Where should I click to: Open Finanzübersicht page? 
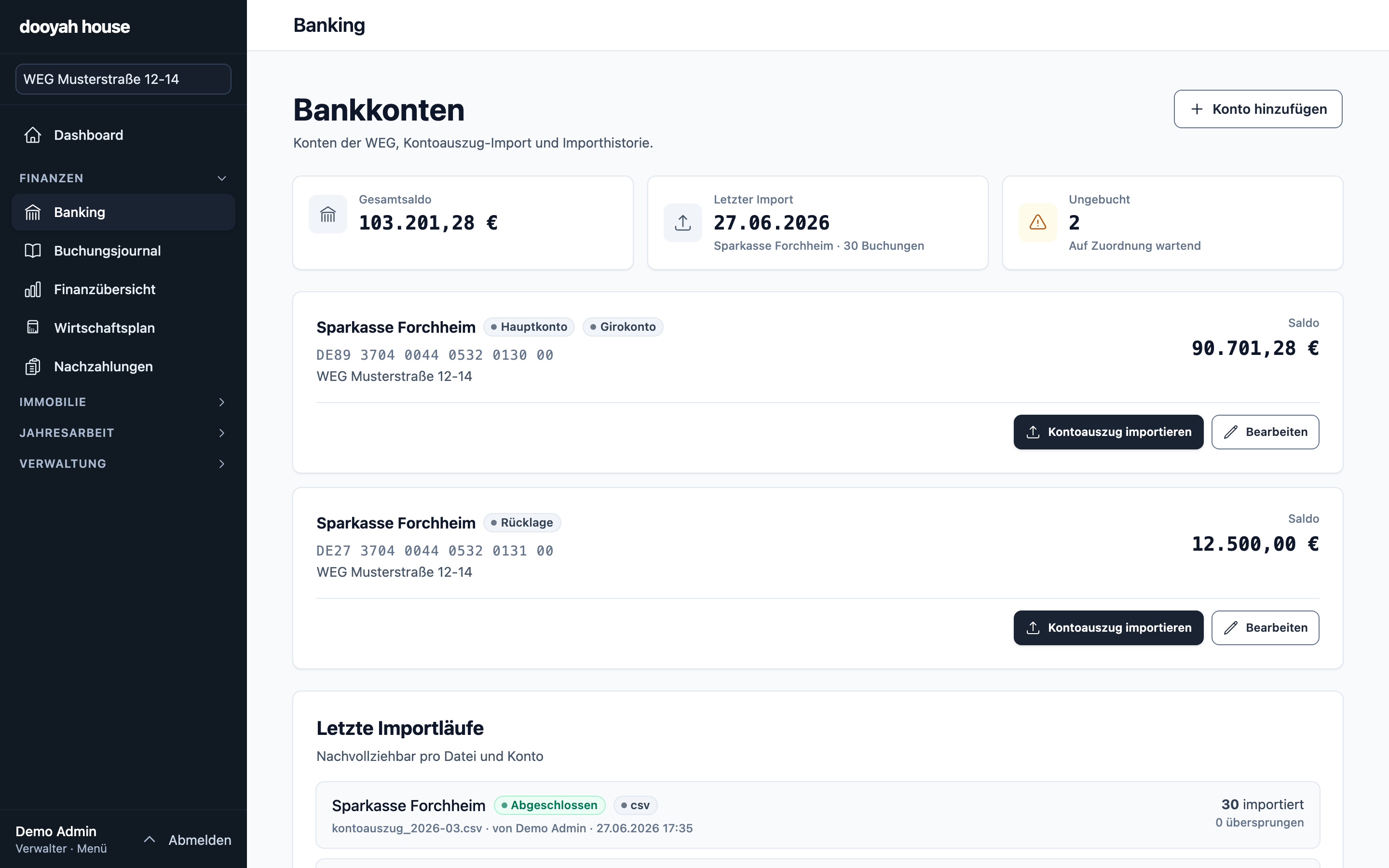click(x=123, y=289)
